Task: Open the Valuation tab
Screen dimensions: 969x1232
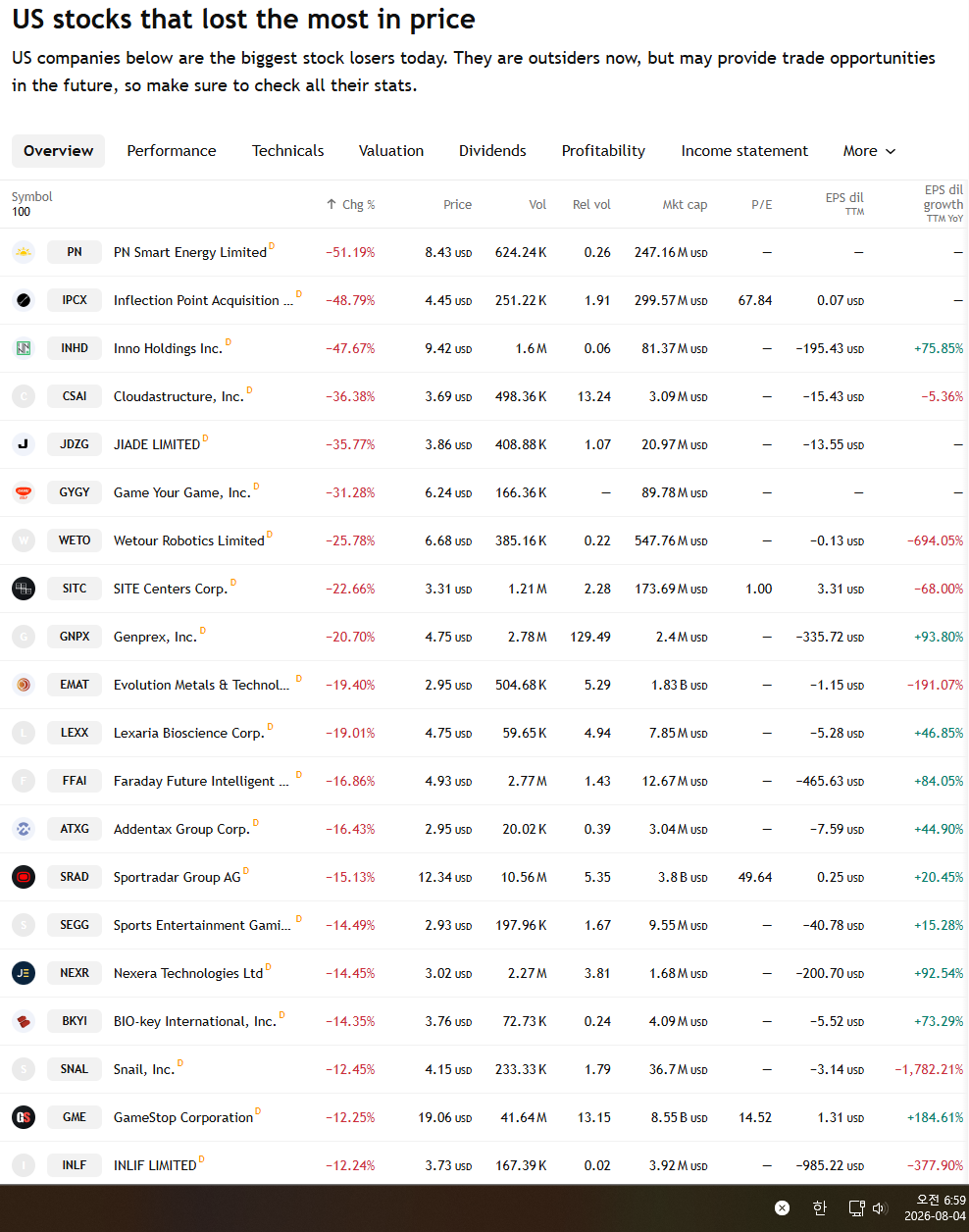Action: (x=391, y=151)
